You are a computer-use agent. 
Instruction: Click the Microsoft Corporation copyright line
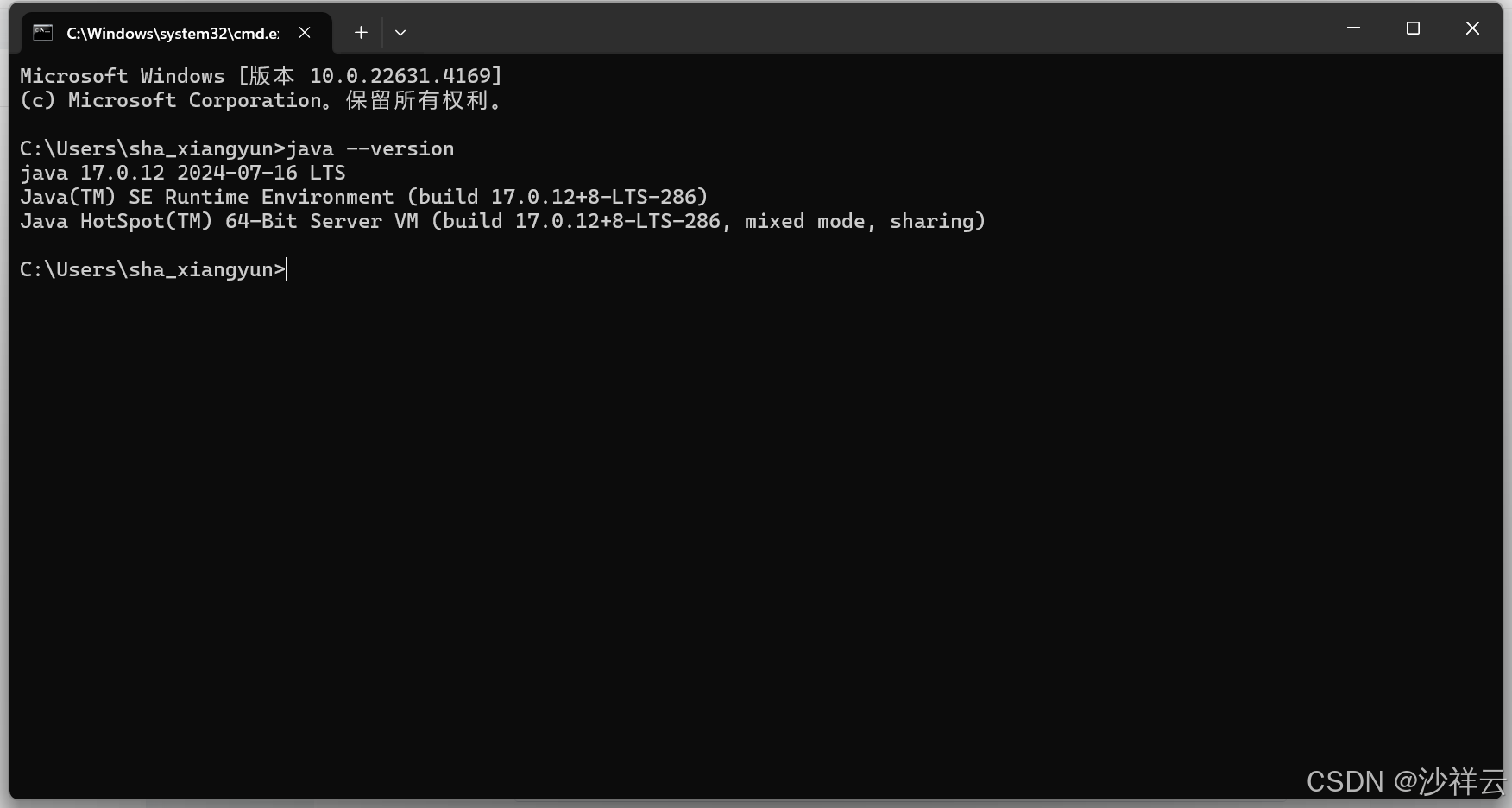[x=261, y=100]
